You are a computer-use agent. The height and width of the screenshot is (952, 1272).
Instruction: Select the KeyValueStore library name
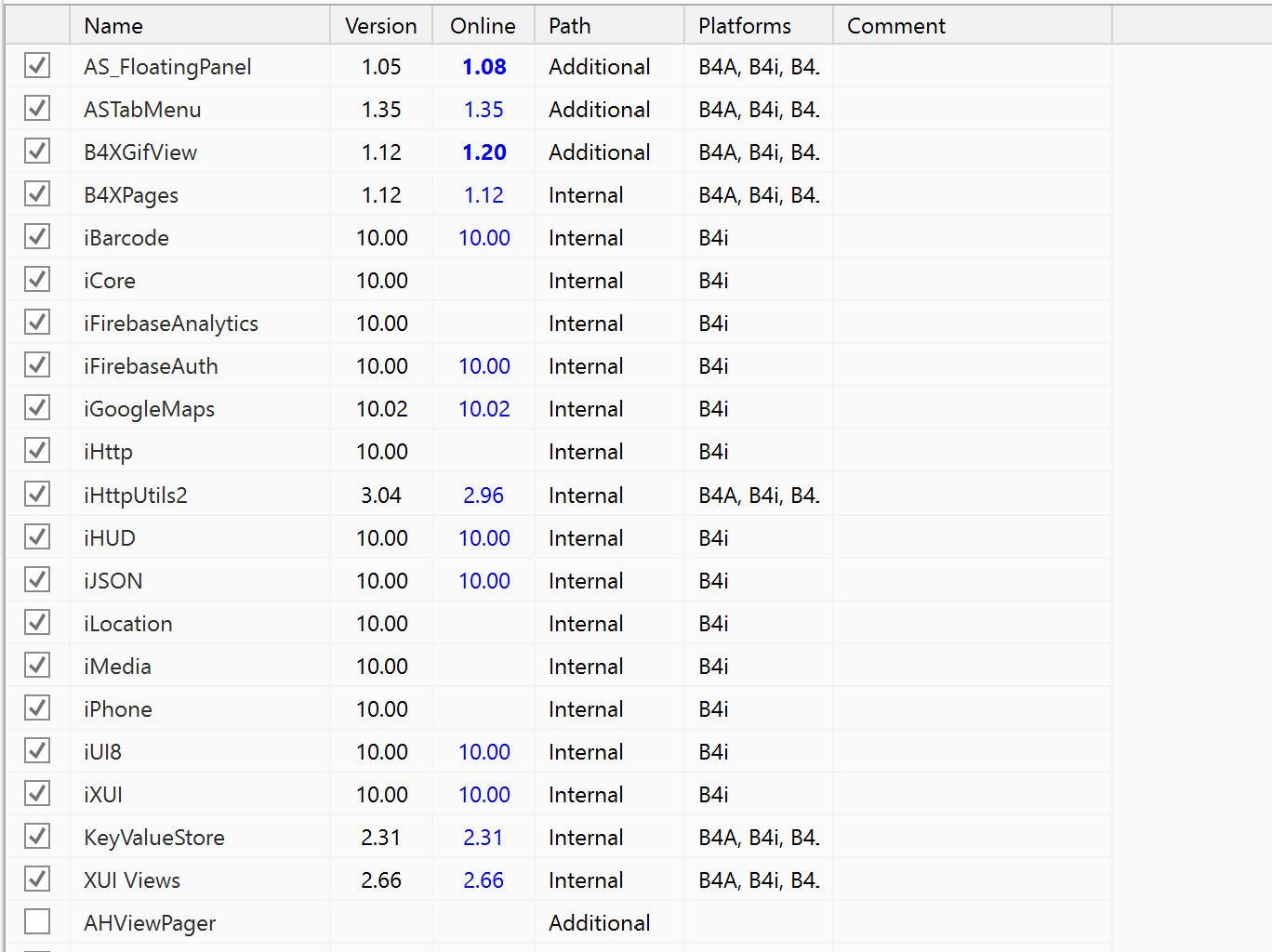click(154, 838)
